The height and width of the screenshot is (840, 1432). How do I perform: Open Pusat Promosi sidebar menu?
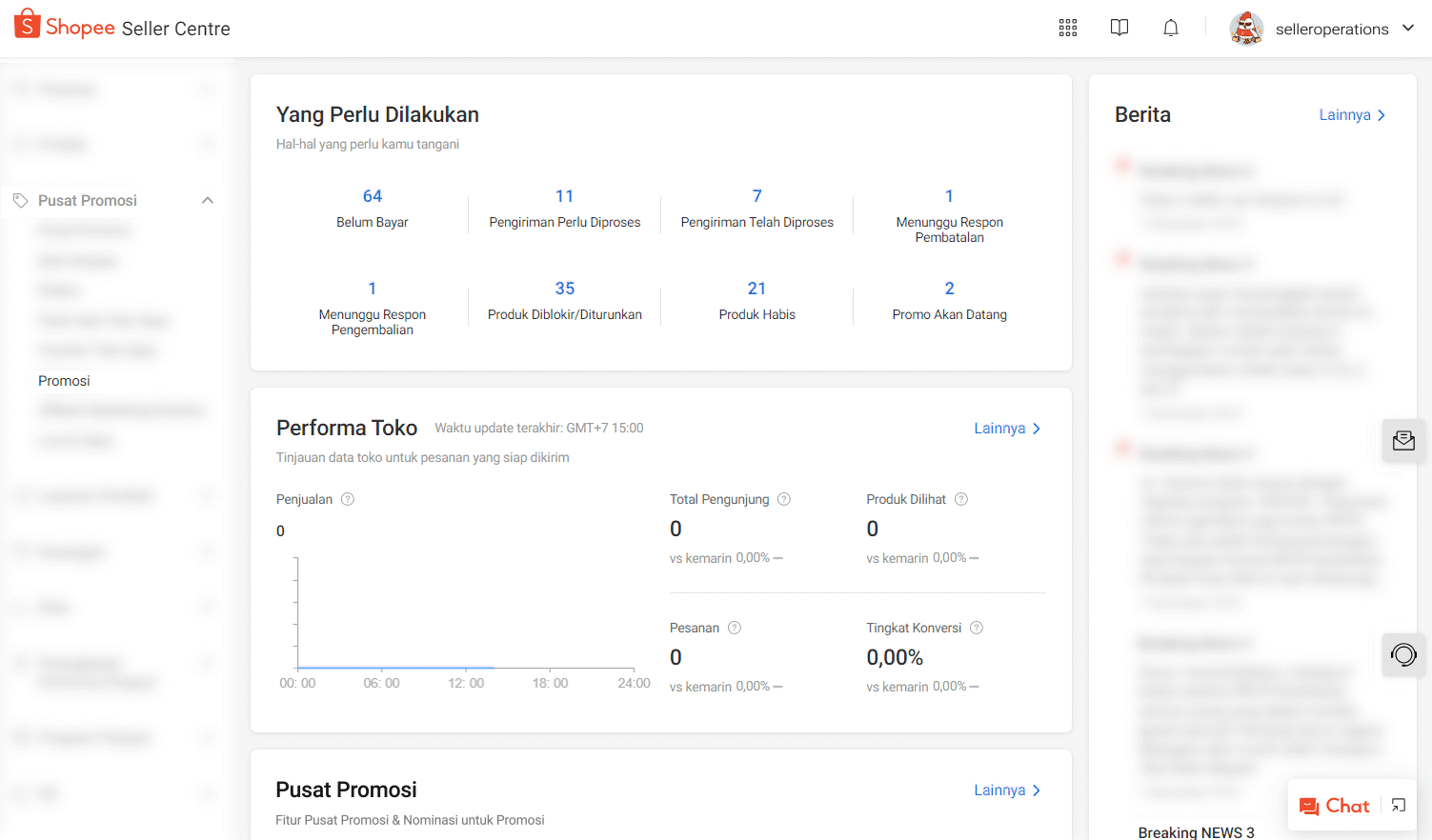pyautogui.click(x=88, y=200)
